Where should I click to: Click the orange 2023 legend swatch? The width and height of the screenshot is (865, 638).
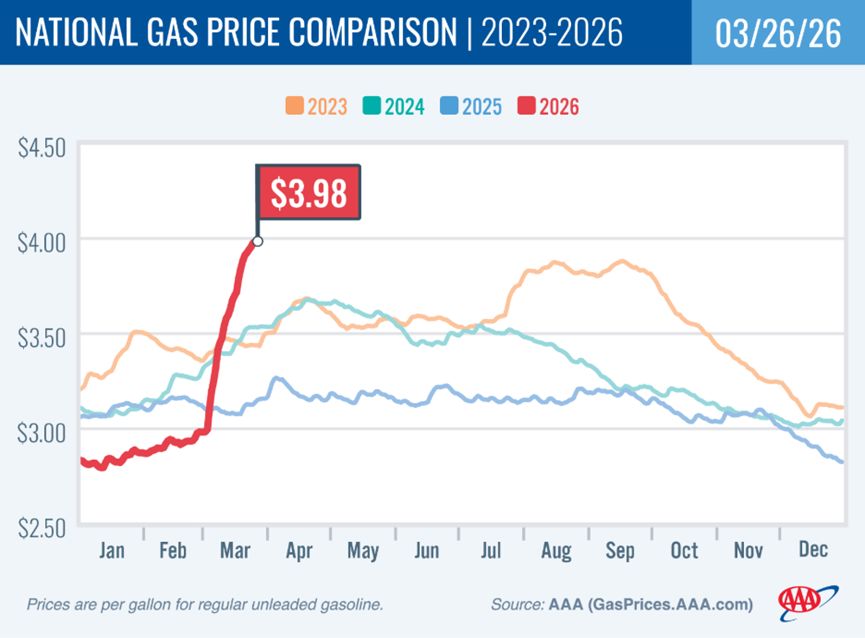click(x=295, y=106)
